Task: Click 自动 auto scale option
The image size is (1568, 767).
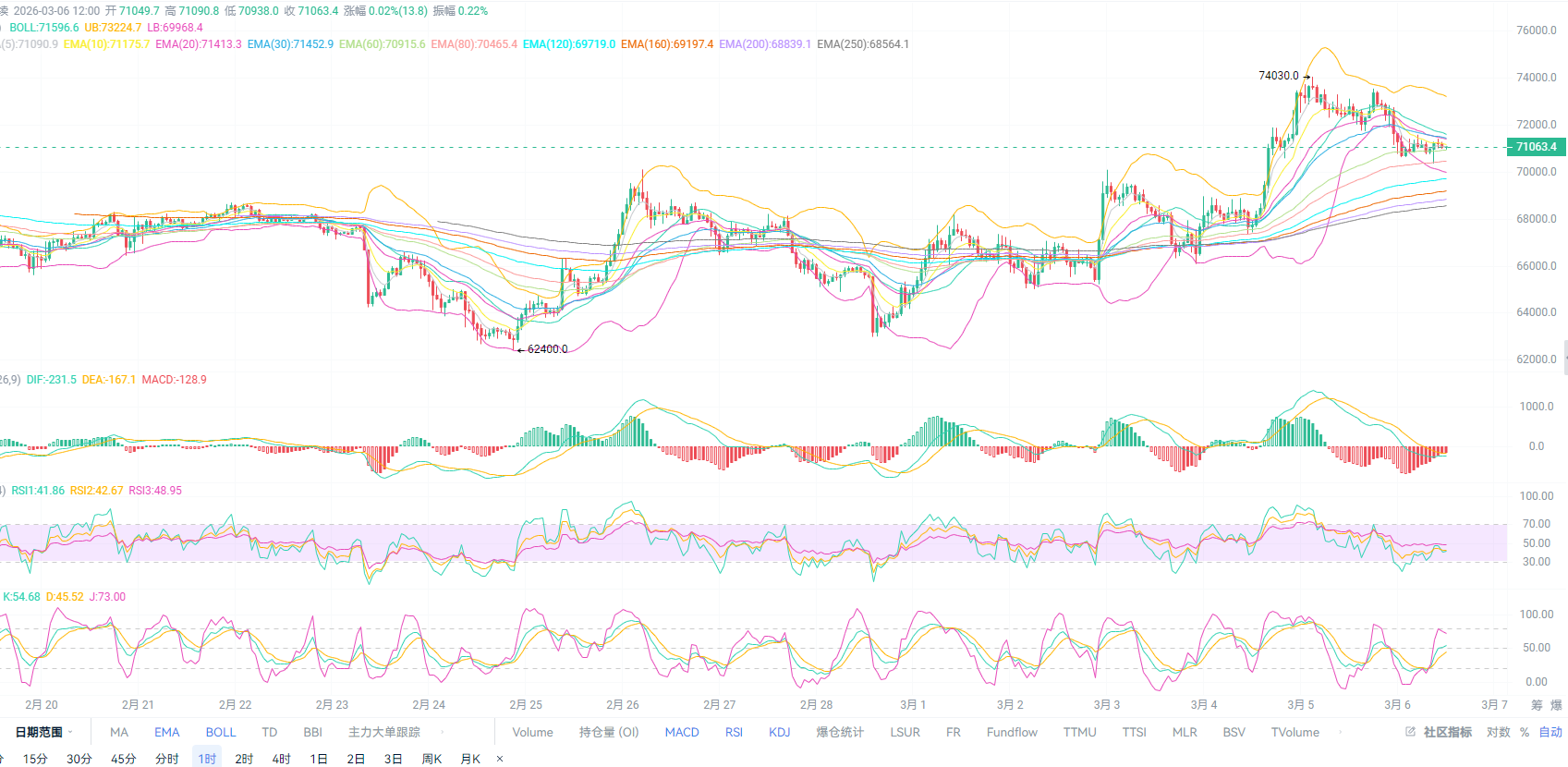Action: pyautogui.click(x=1550, y=732)
